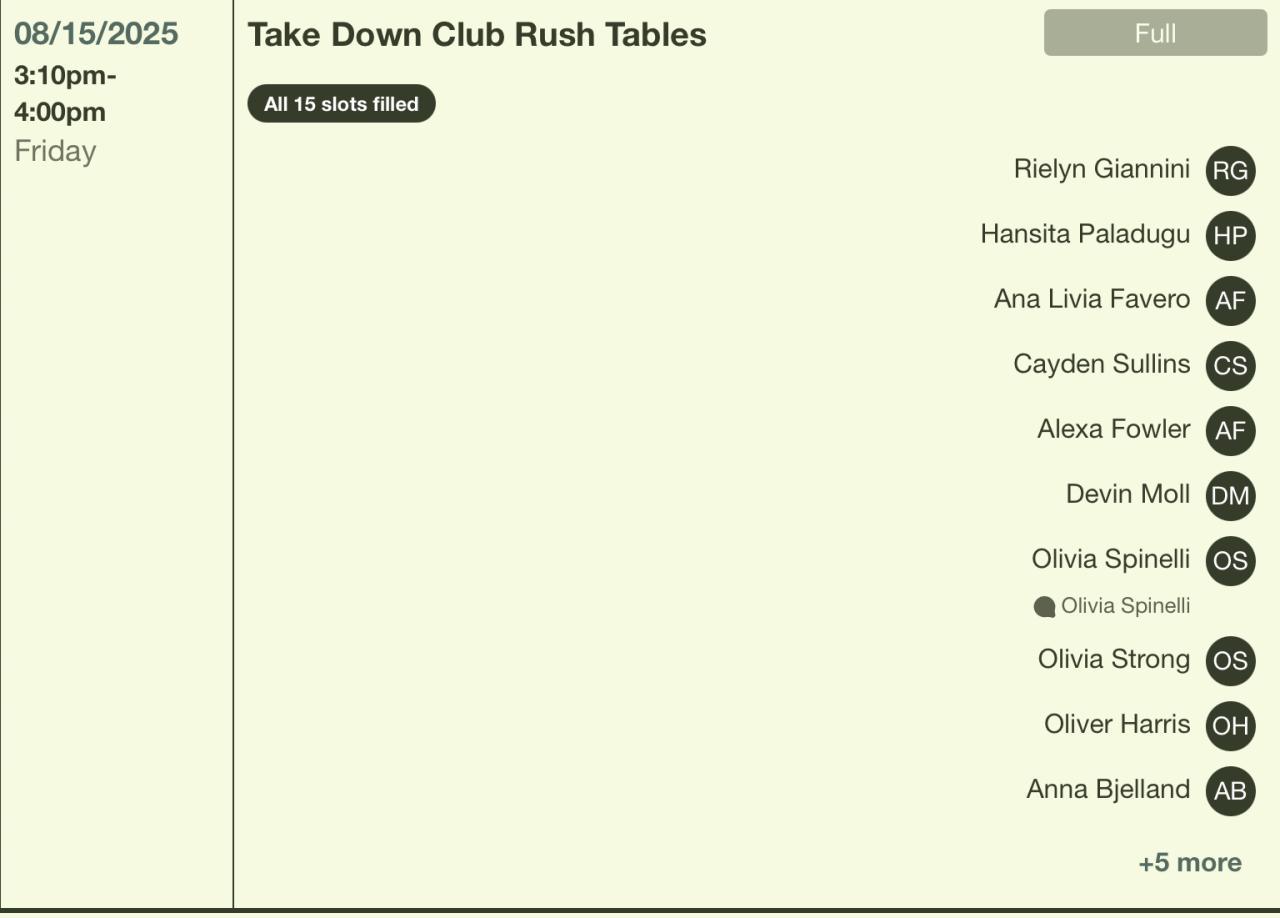Viewport: 1280px width, 918px height.
Task: Select the 08/15/2025 date label
Action: click(96, 34)
